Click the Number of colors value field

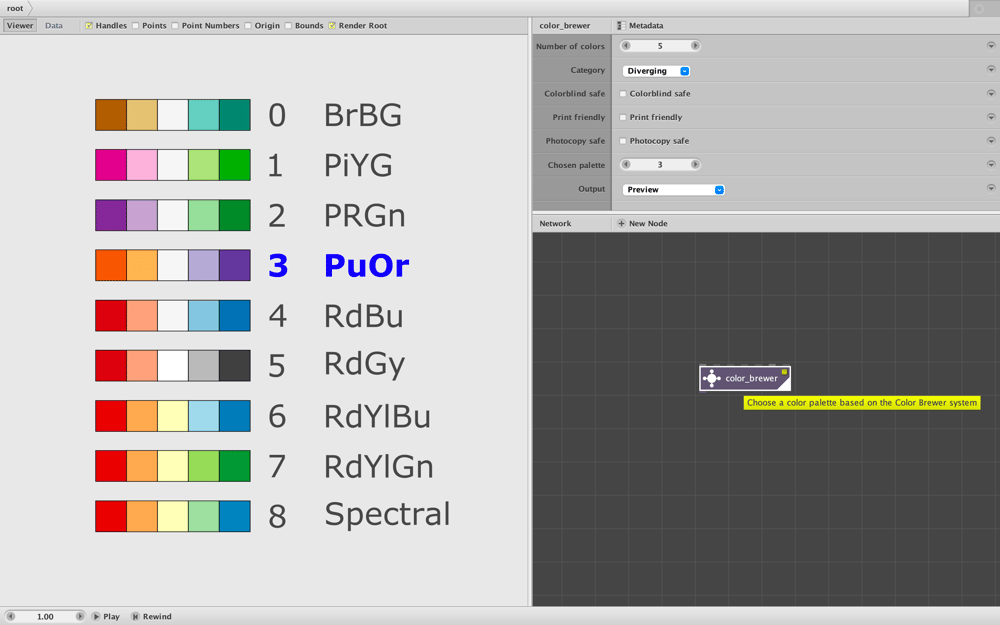pyautogui.click(x=661, y=46)
